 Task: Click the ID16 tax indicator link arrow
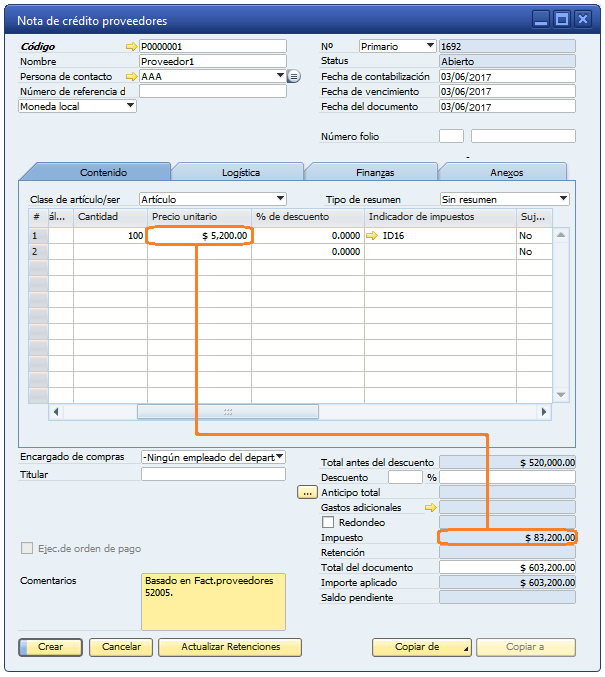point(374,236)
